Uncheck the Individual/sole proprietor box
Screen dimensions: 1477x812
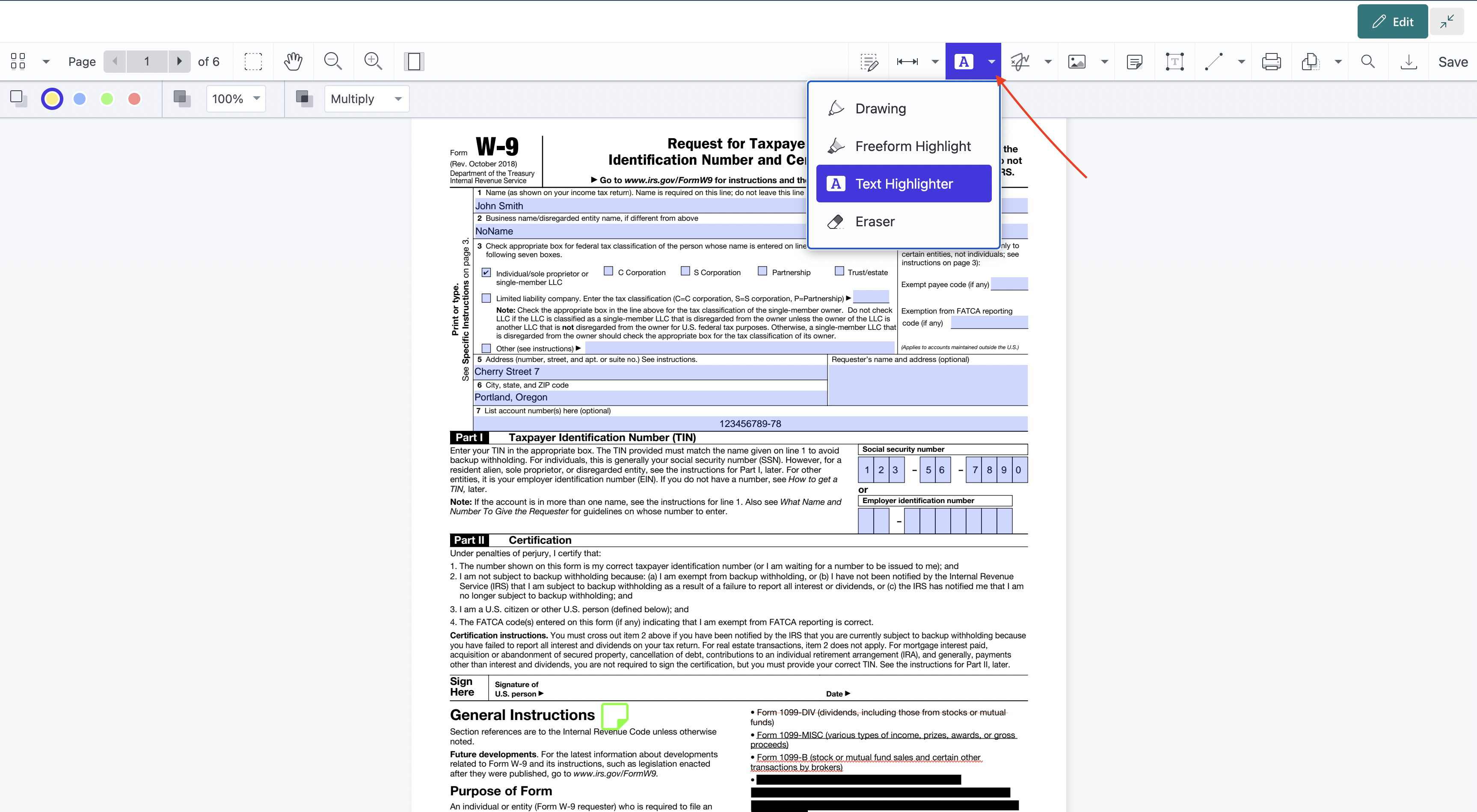point(486,273)
